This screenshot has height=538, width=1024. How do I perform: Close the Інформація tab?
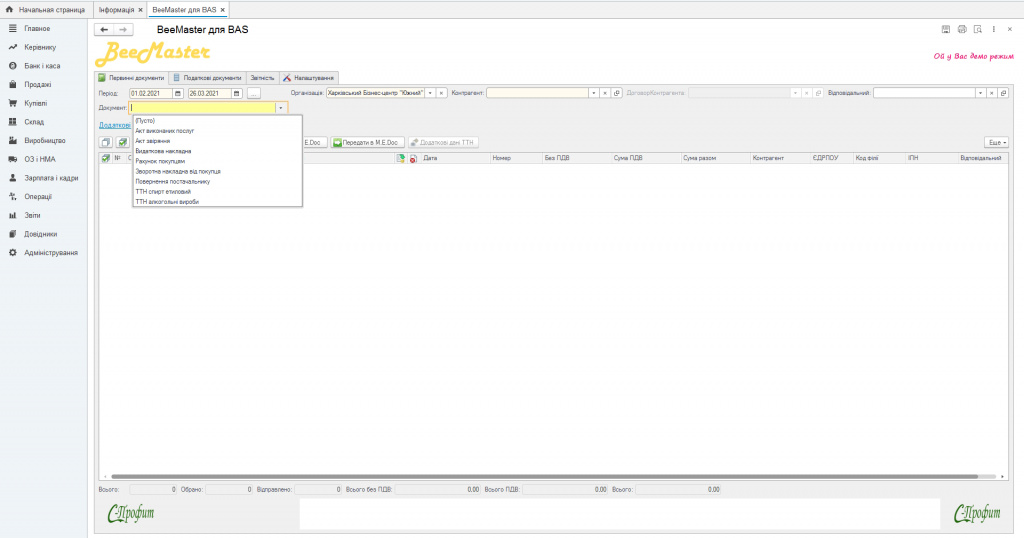(140, 10)
